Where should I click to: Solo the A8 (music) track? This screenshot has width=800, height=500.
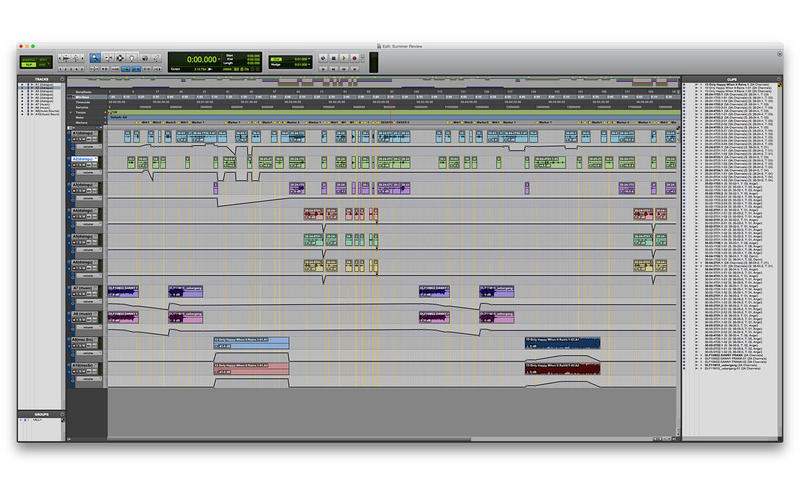pyautogui.click(x=80, y=320)
